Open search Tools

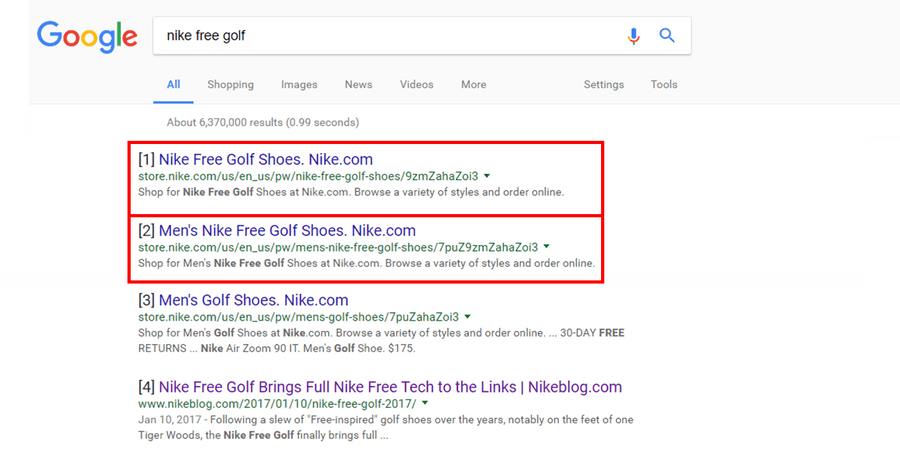tap(664, 84)
